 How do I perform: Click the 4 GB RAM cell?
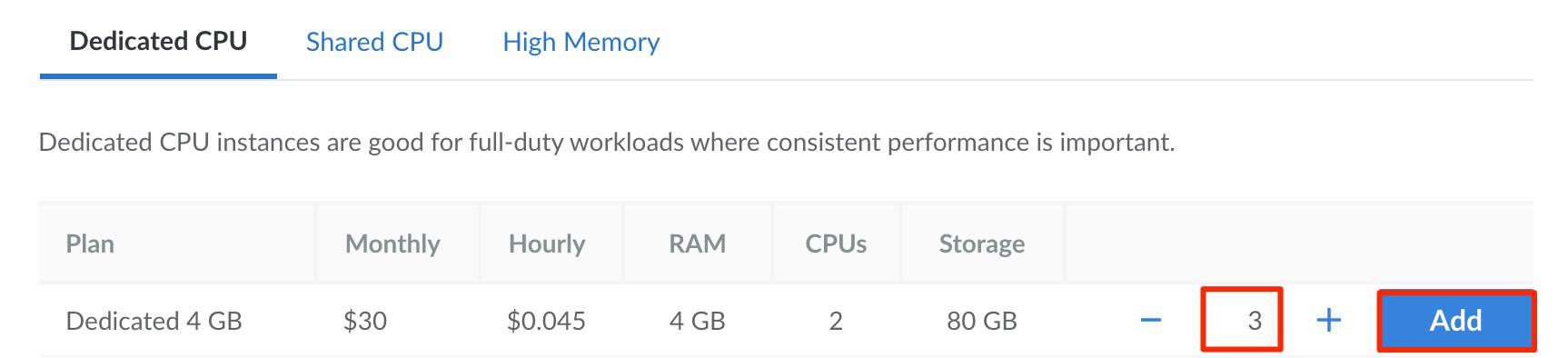[x=697, y=321]
